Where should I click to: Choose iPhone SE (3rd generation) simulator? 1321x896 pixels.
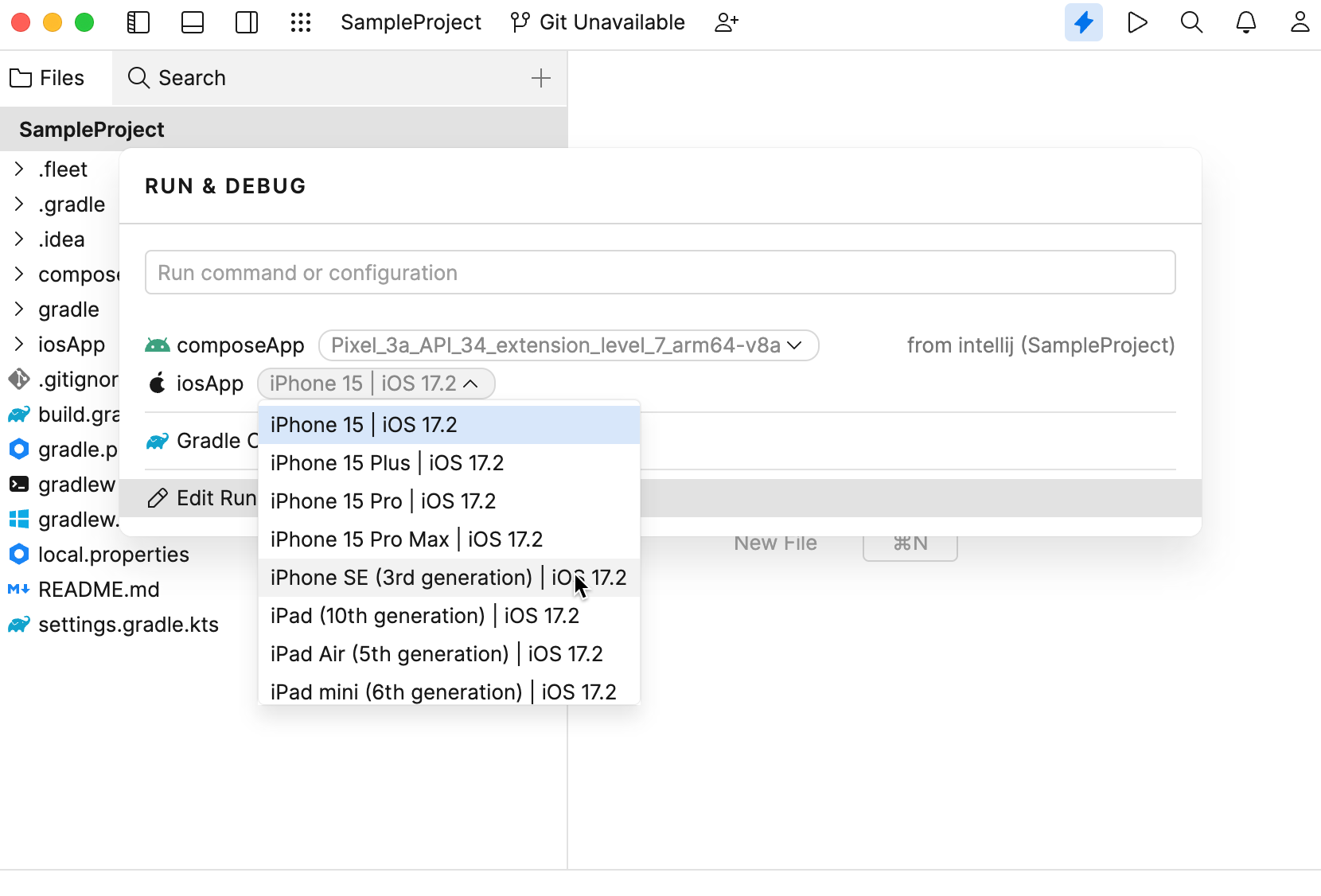pos(449,578)
